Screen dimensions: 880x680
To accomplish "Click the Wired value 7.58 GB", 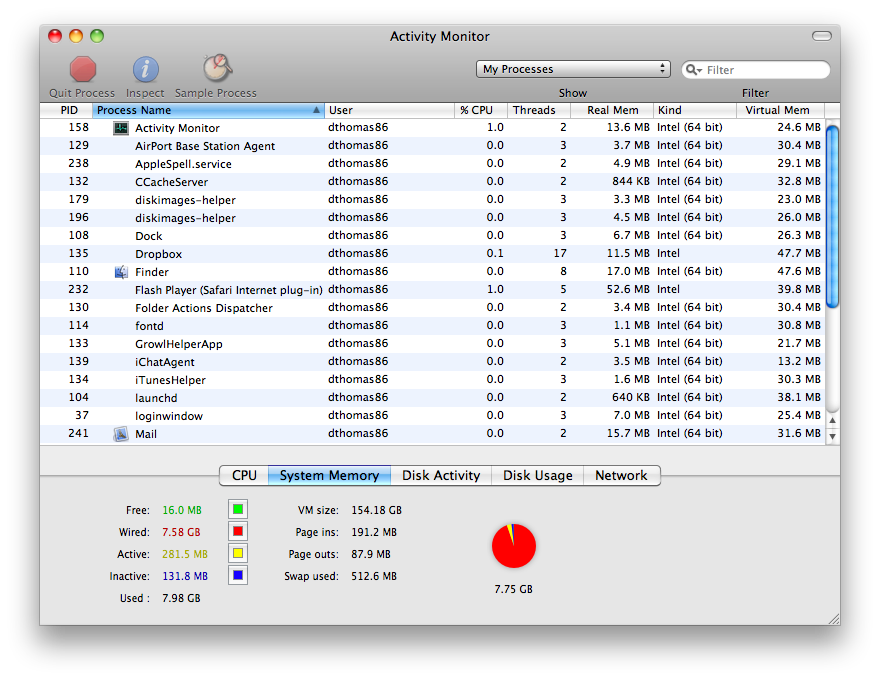I will pyautogui.click(x=181, y=532).
